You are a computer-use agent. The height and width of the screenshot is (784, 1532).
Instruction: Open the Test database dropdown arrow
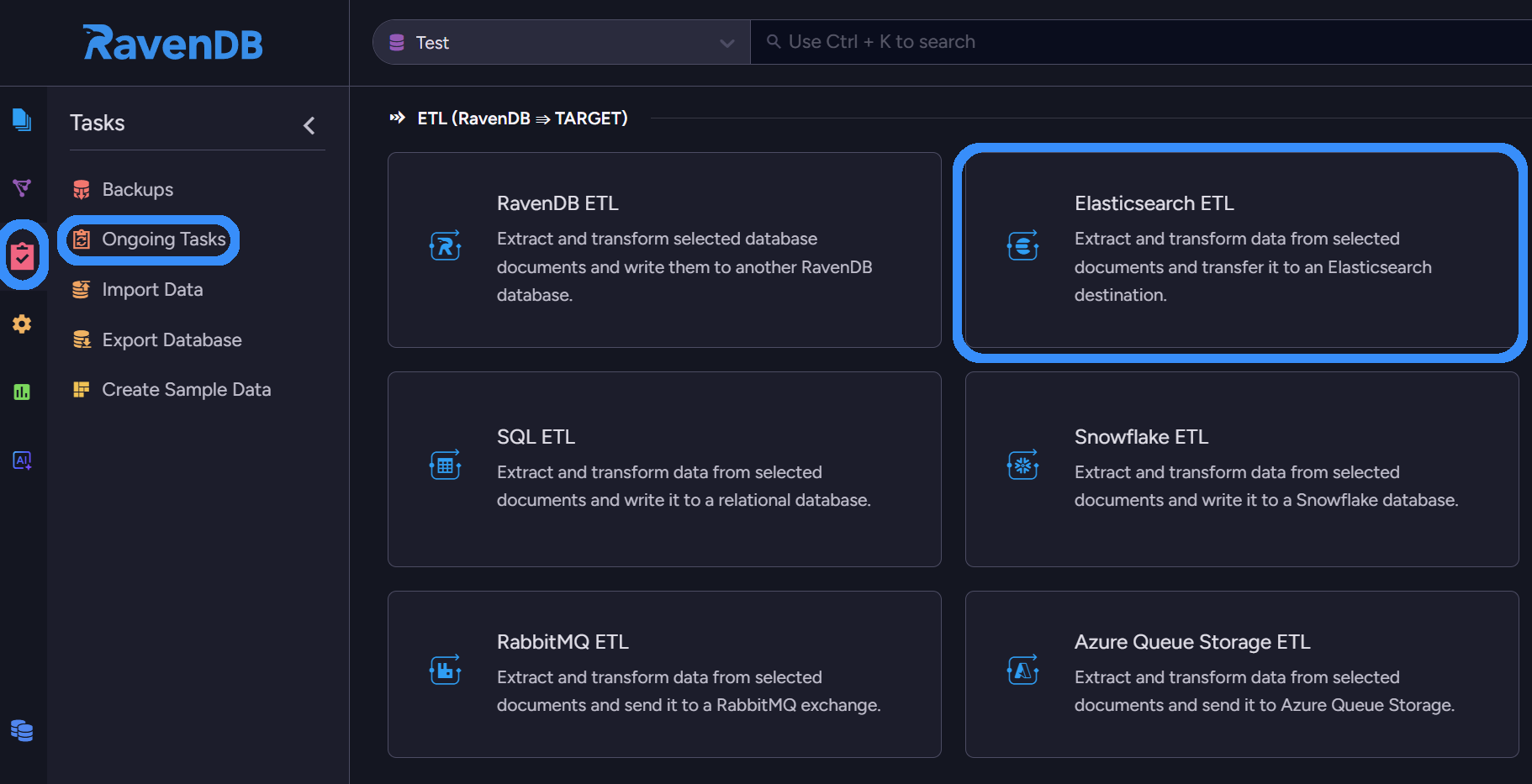click(727, 43)
